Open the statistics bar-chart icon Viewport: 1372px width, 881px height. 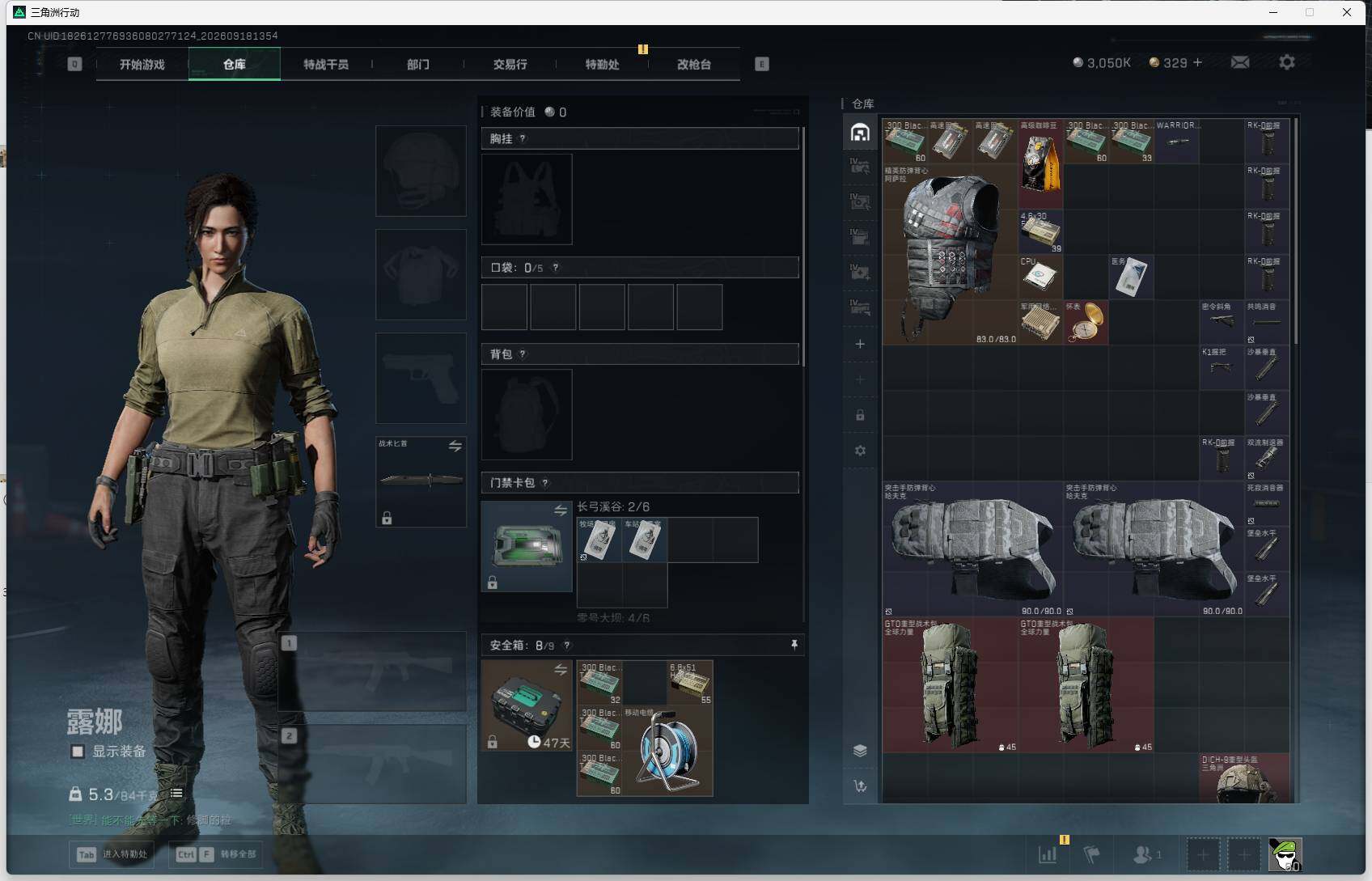coord(1048,854)
